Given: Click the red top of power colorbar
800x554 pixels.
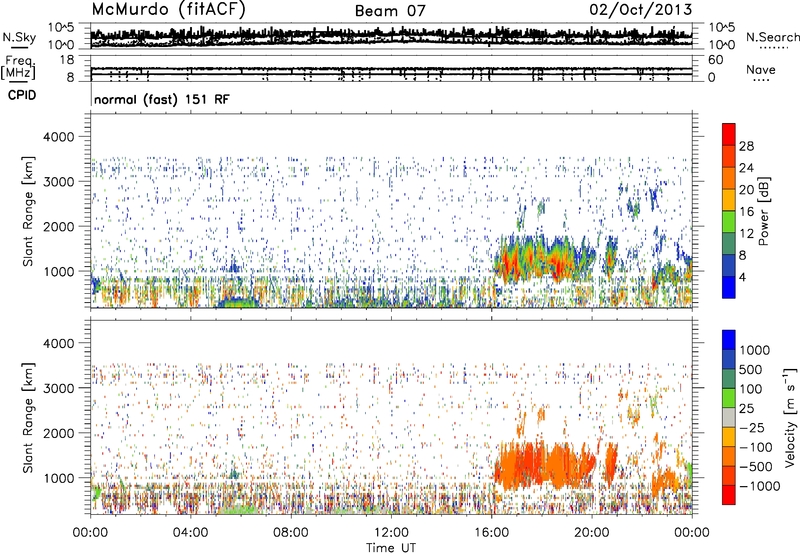Looking at the screenshot, I should pos(729,134).
